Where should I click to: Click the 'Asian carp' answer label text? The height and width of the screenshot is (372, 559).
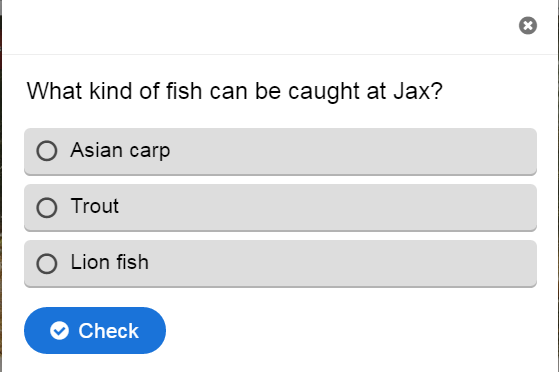click(120, 150)
